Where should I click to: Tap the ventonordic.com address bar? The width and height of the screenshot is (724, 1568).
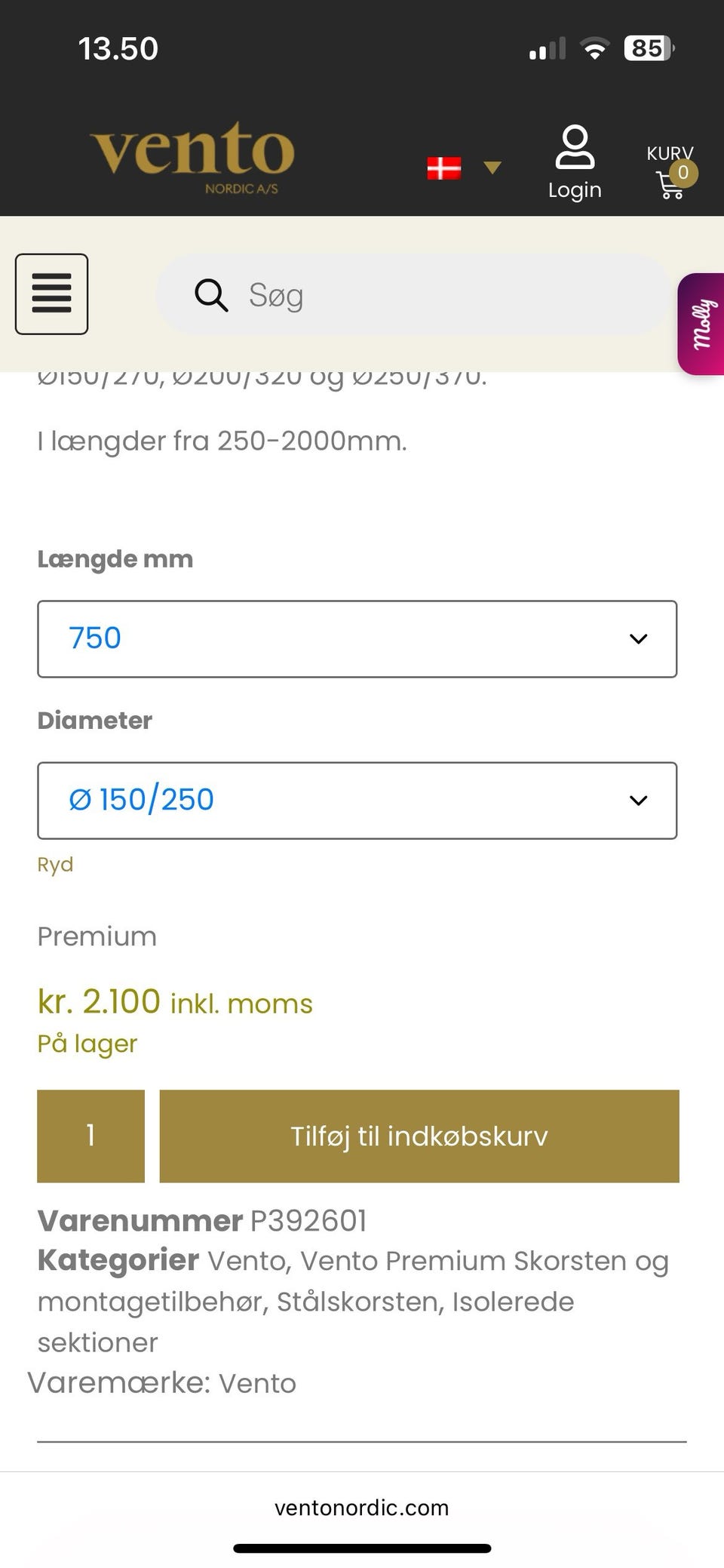361,1508
